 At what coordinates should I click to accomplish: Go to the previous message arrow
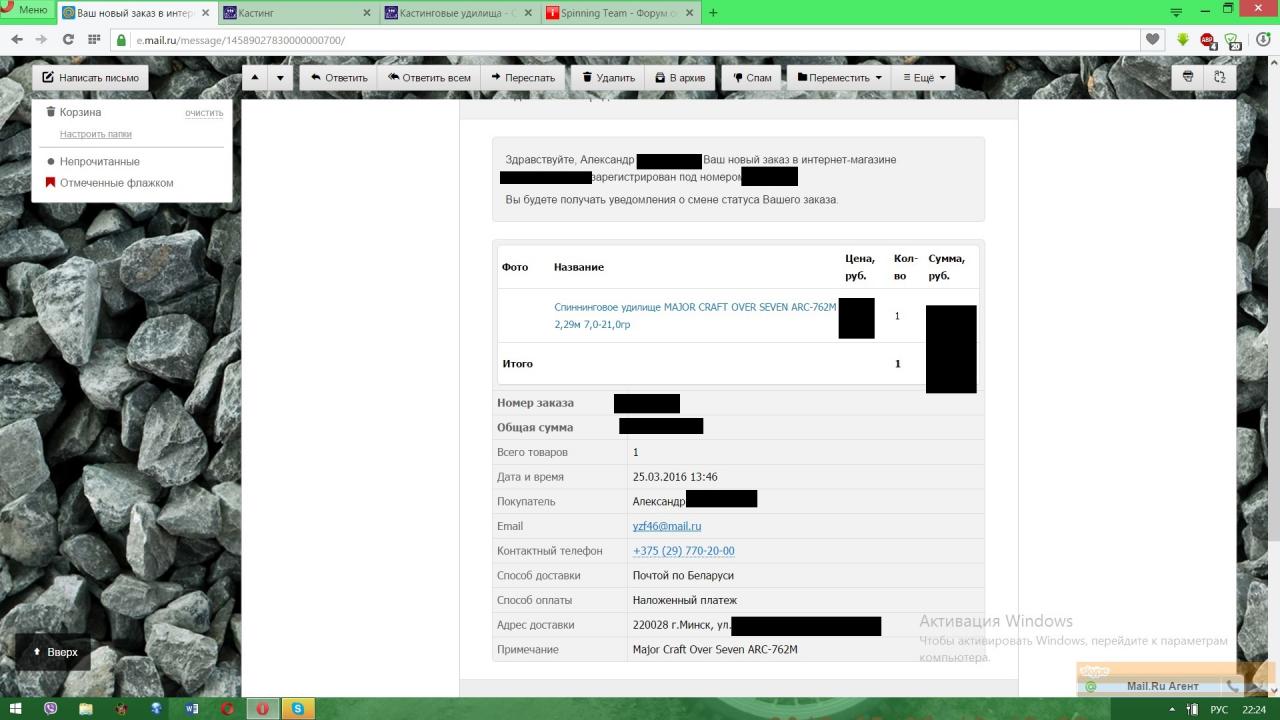(255, 77)
